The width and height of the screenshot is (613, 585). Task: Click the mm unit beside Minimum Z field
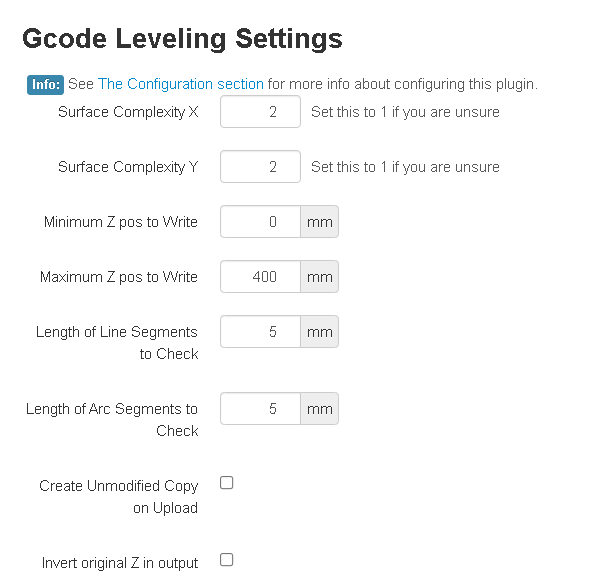pos(320,222)
